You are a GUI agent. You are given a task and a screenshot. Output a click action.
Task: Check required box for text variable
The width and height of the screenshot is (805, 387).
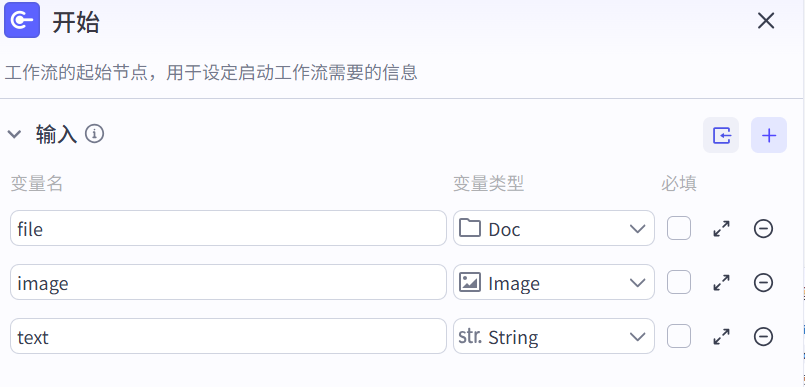(x=679, y=337)
